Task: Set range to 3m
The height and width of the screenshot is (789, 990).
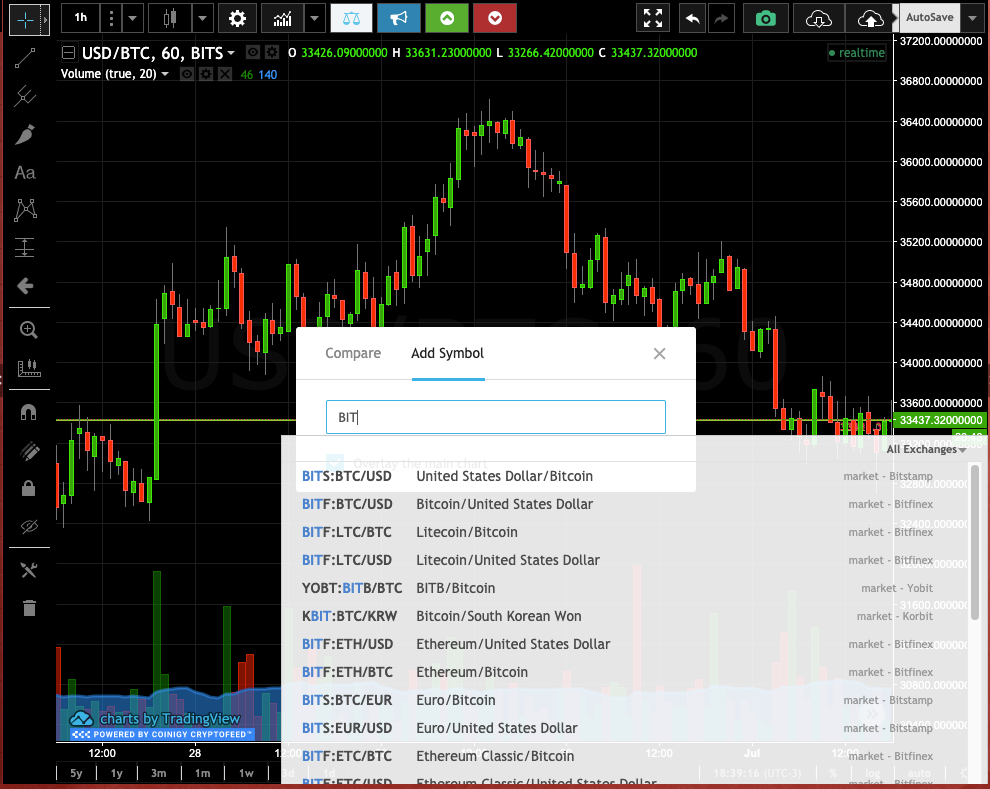Action: click(158, 773)
